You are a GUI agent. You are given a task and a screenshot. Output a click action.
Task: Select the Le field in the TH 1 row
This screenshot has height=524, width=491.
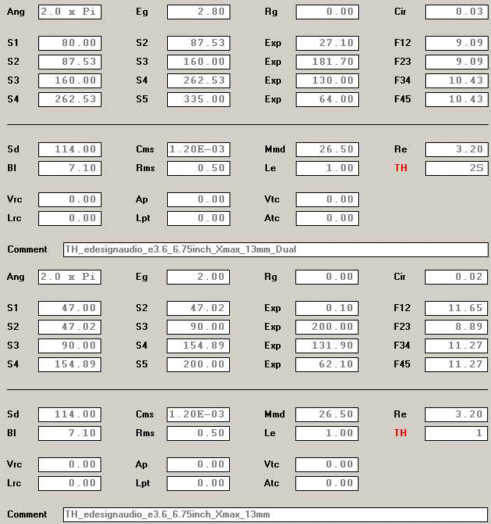[x=327, y=433]
